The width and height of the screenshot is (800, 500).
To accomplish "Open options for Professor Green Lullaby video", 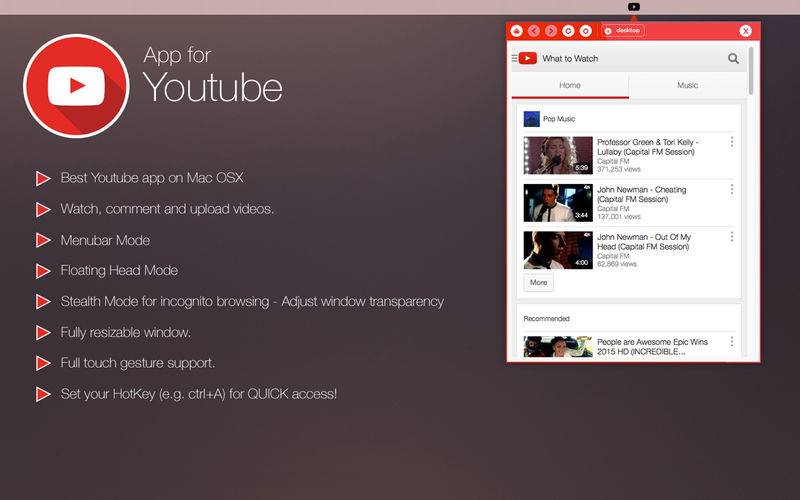I will tap(732, 142).
